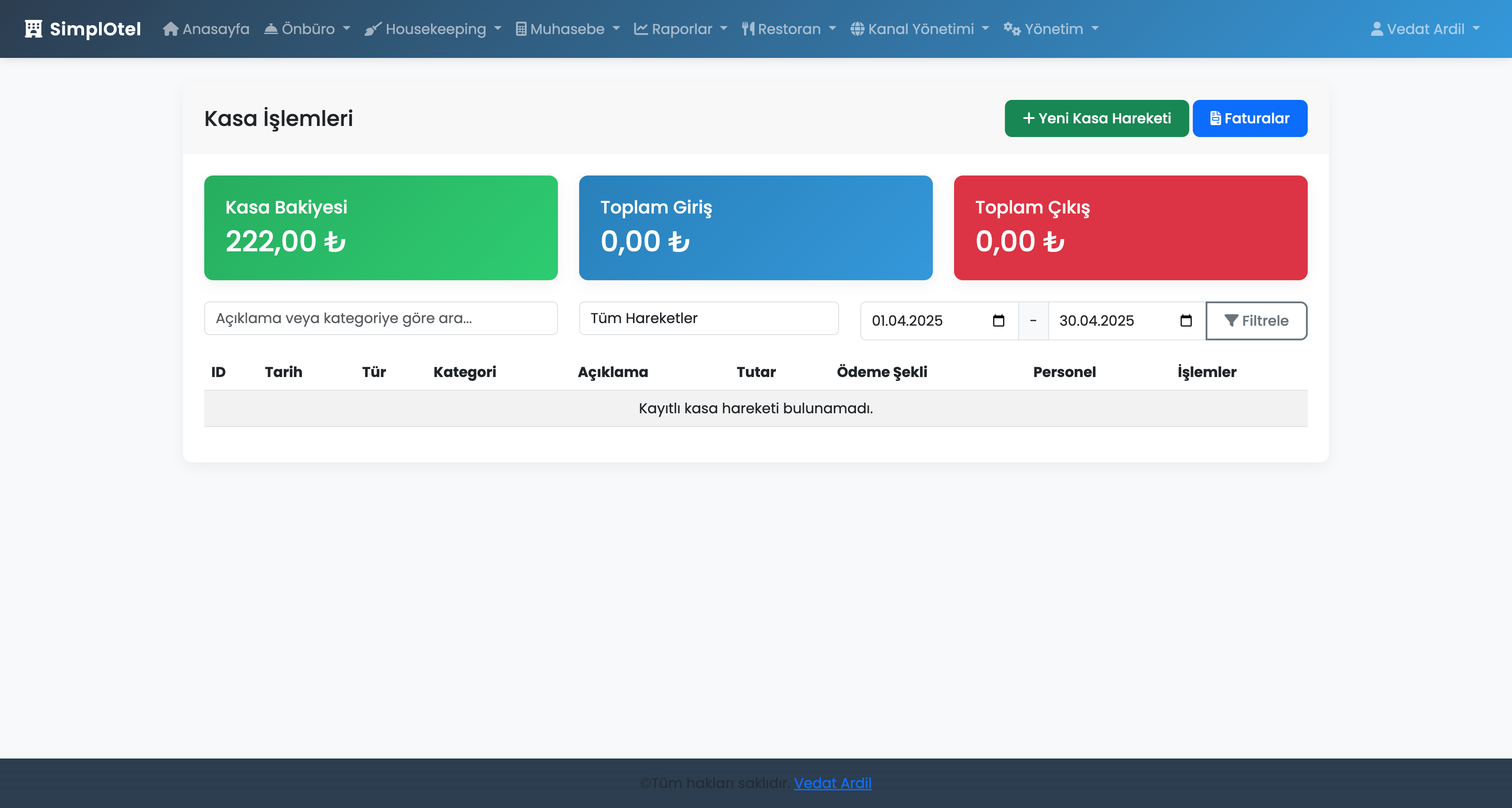This screenshot has width=1512, height=808.
Task: Click the Vedat Ardil footer link
Action: pyautogui.click(x=832, y=783)
